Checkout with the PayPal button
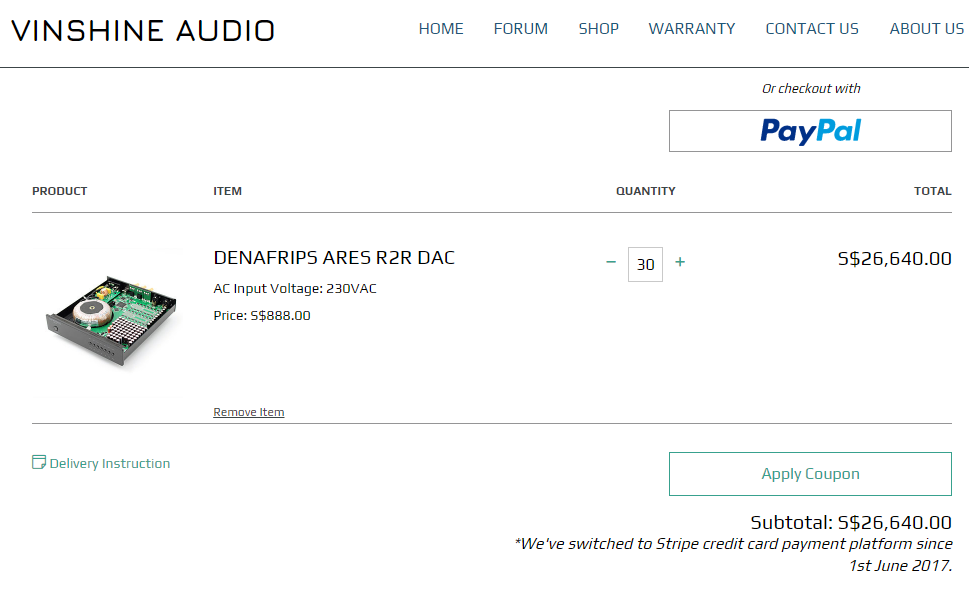Screen dimensions: 969x592 pos(810,131)
